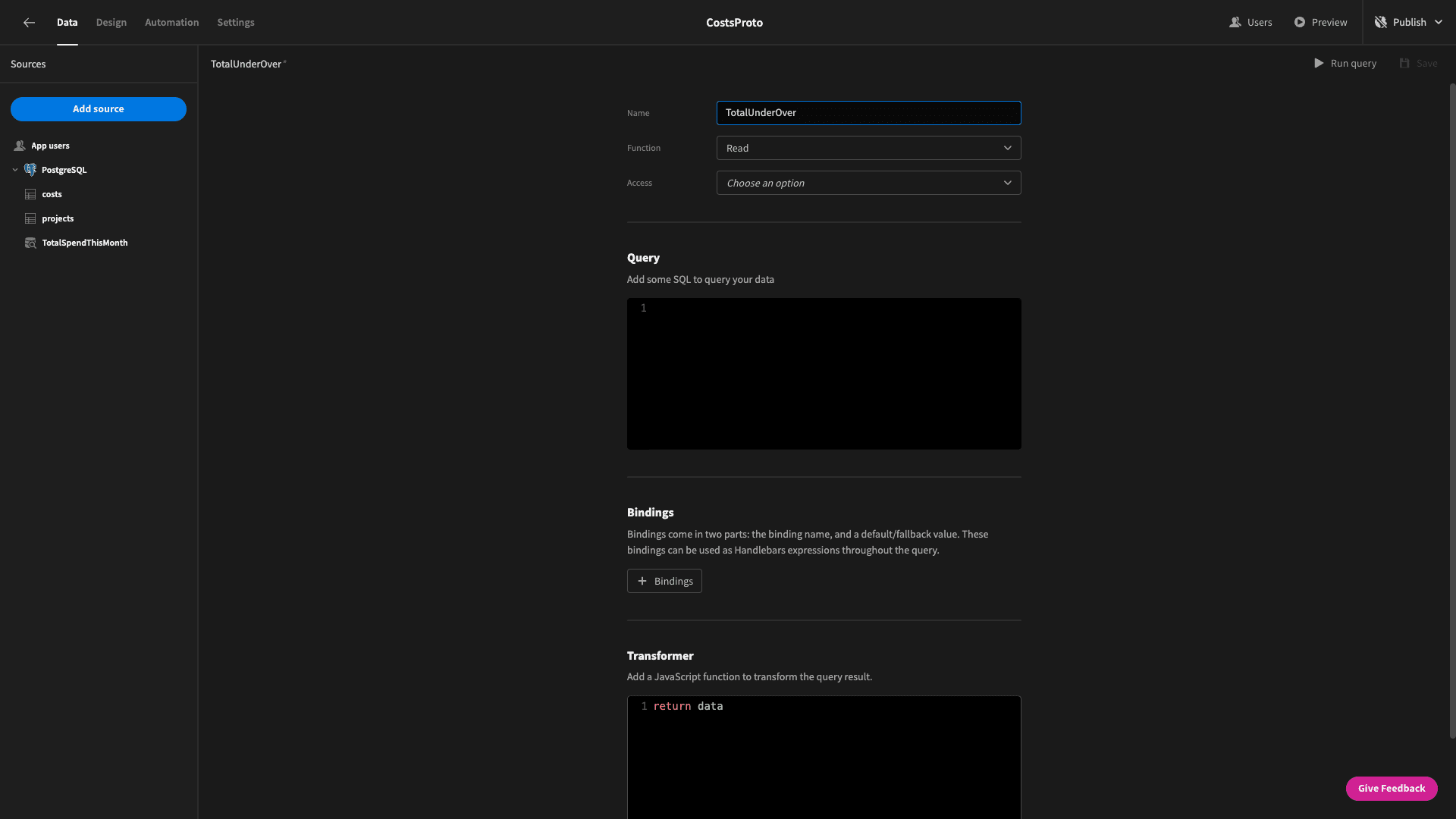Add a new binding with Bindings button
The image size is (1456, 819).
click(664, 581)
